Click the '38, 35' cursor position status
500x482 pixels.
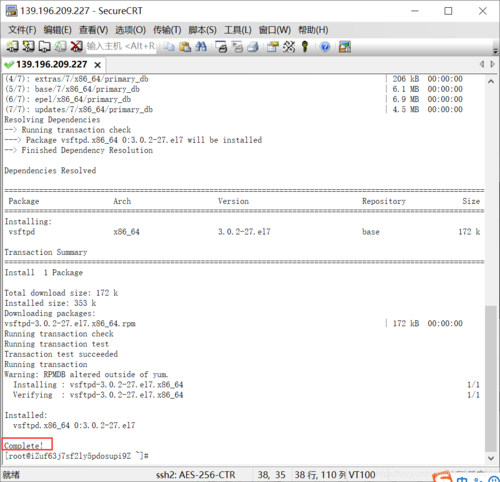(271, 475)
